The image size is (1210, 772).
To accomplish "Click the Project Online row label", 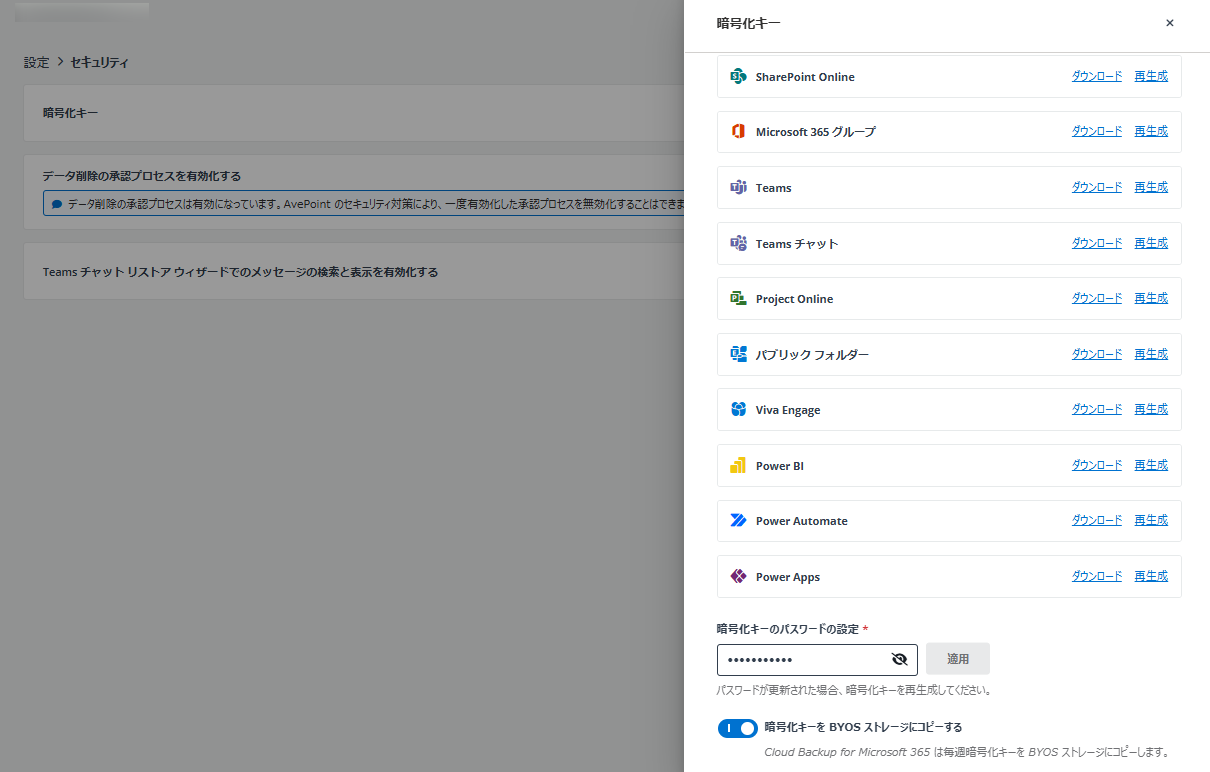I will pos(794,299).
